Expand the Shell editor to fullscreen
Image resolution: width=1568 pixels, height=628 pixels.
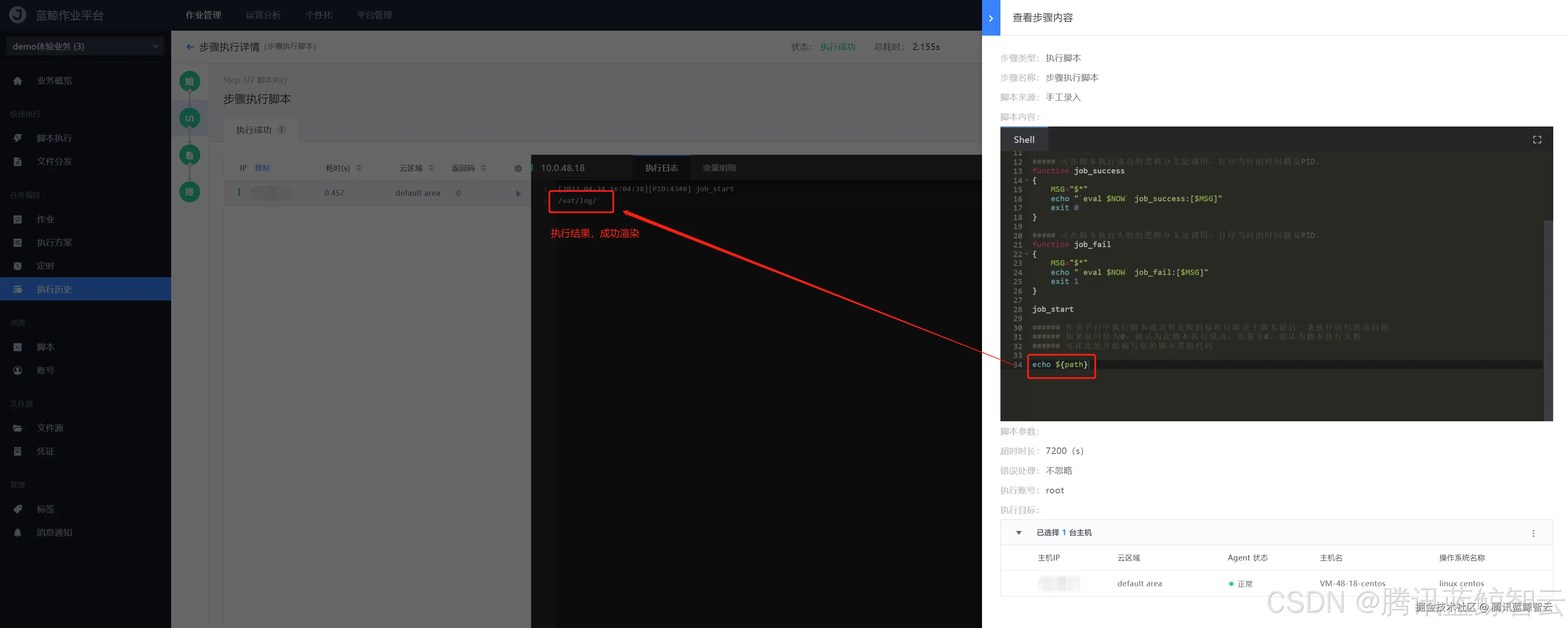tap(1536, 140)
